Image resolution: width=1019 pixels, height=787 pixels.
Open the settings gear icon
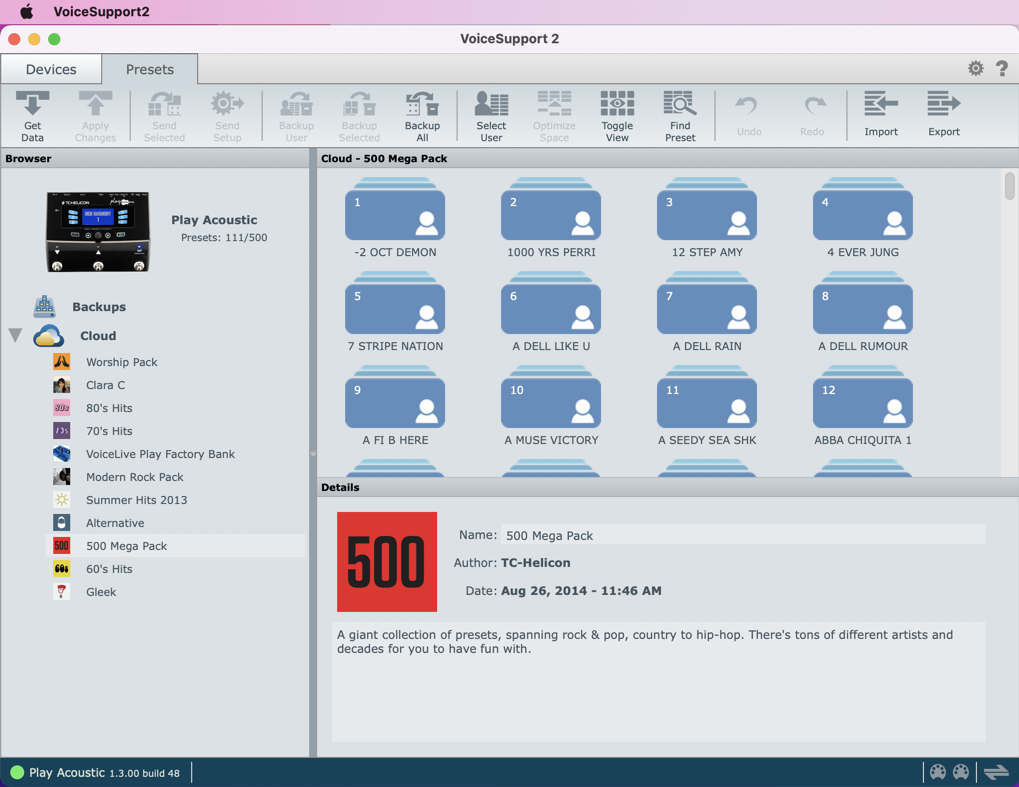click(x=975, y=68)
